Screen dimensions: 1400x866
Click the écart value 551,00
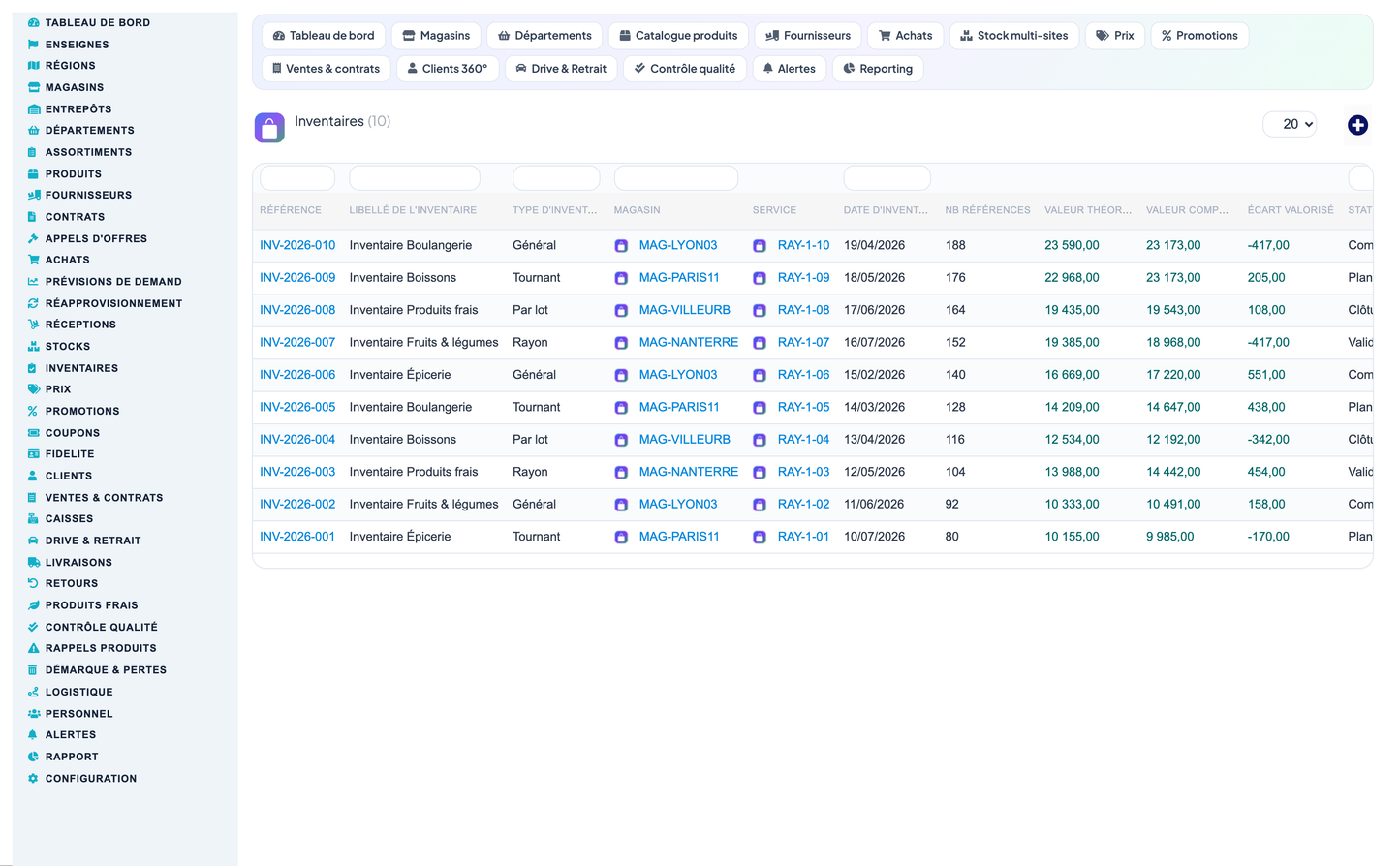click(1266, 375)
